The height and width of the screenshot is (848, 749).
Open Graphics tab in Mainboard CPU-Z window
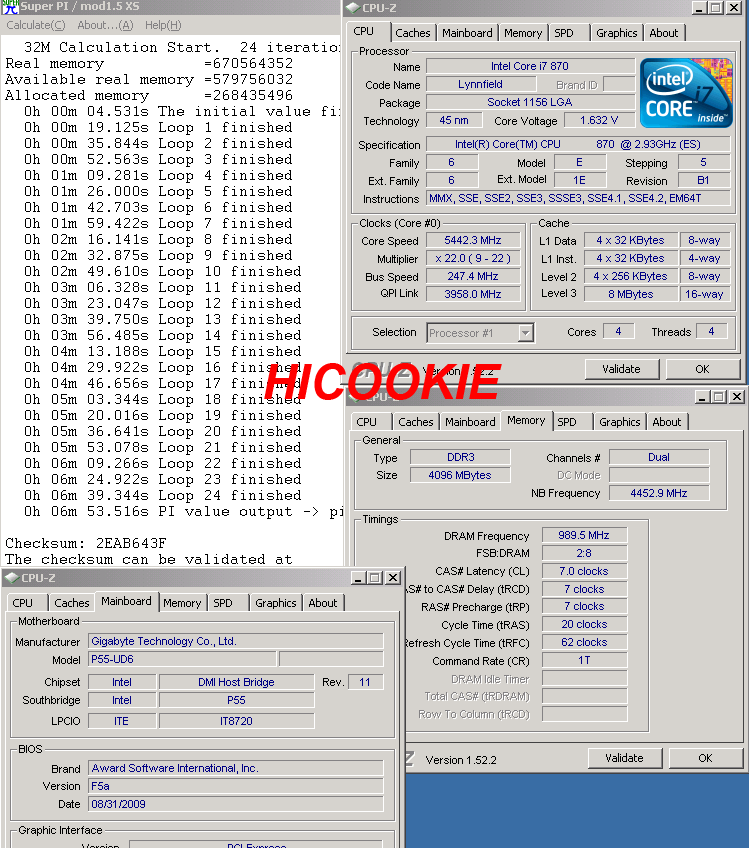tap(276, 603)
